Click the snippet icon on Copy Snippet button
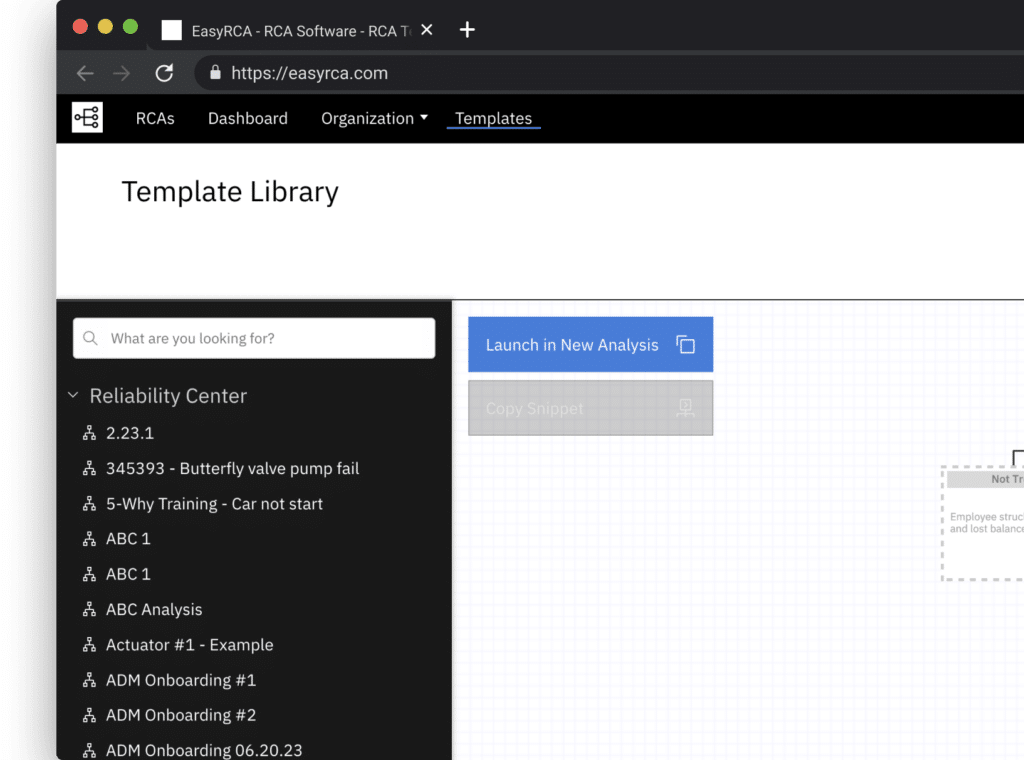1024x760 pixels. [684, 408]
